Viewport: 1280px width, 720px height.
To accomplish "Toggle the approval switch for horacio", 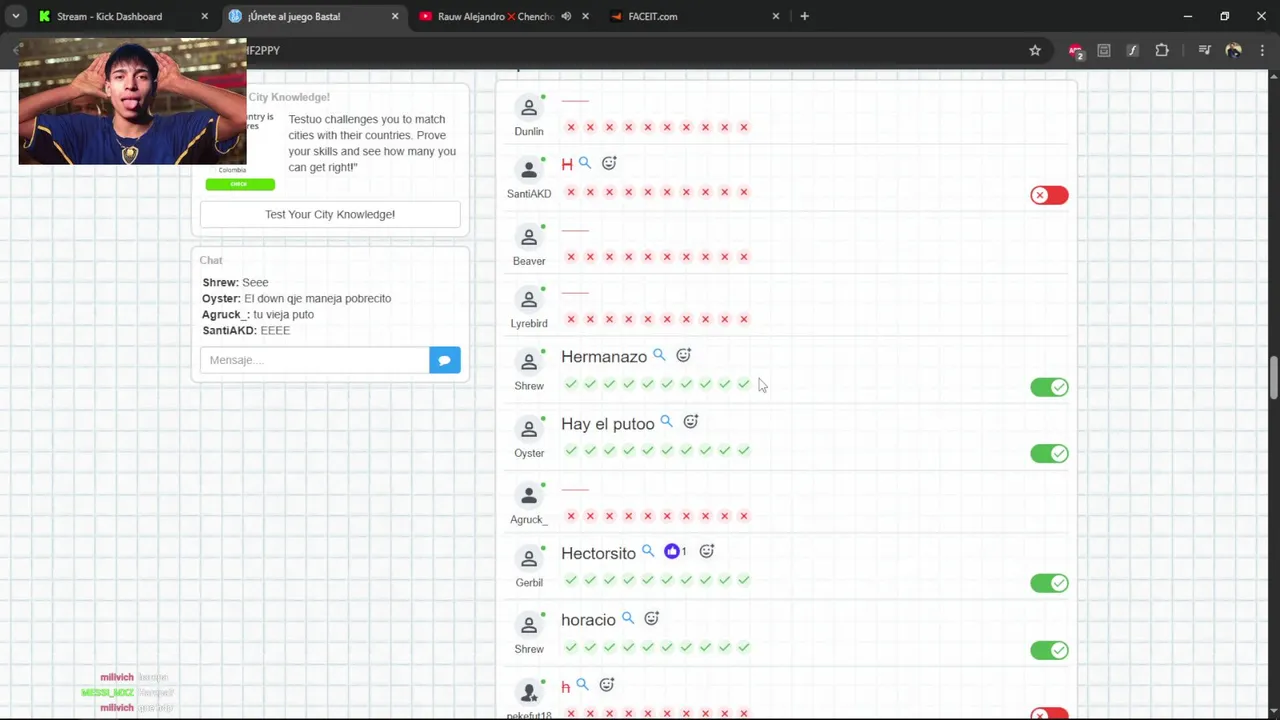I will click(x=1049, y=650).
